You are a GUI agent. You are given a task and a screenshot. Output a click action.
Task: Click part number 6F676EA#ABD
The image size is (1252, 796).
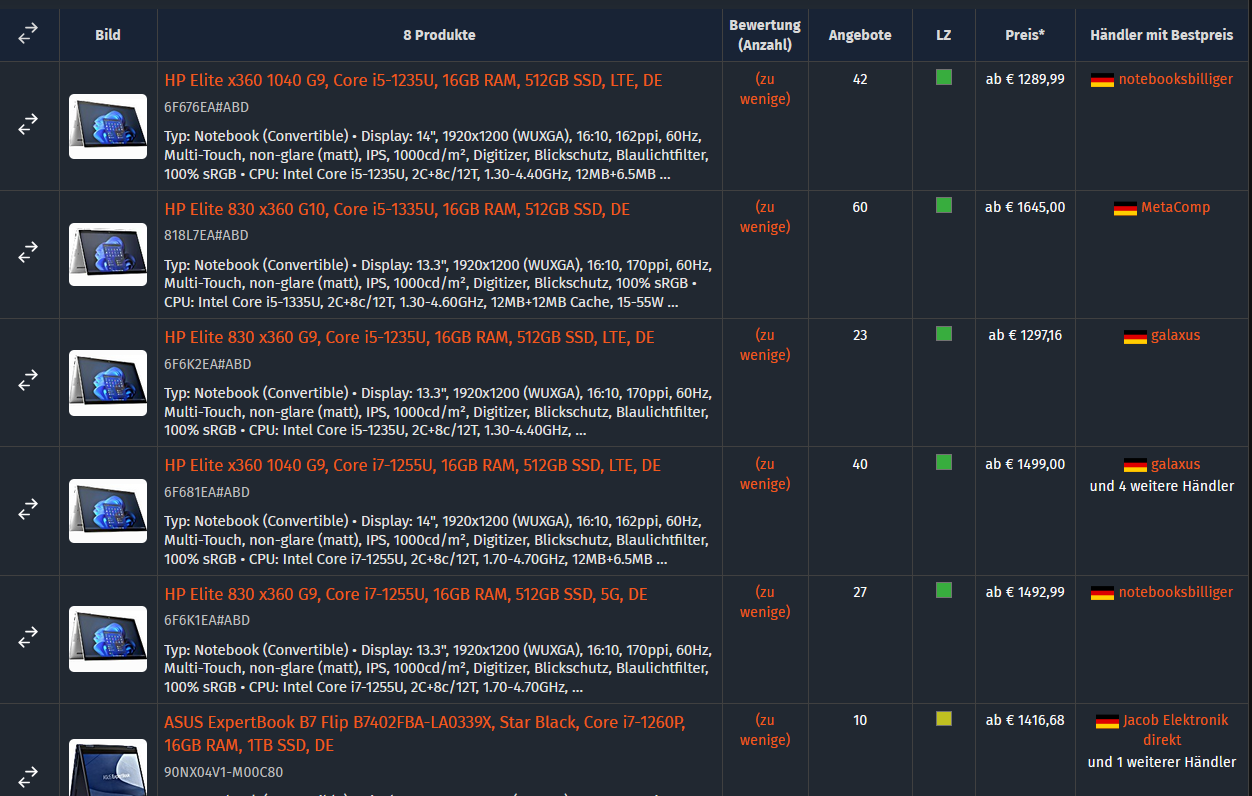point(207,107)
